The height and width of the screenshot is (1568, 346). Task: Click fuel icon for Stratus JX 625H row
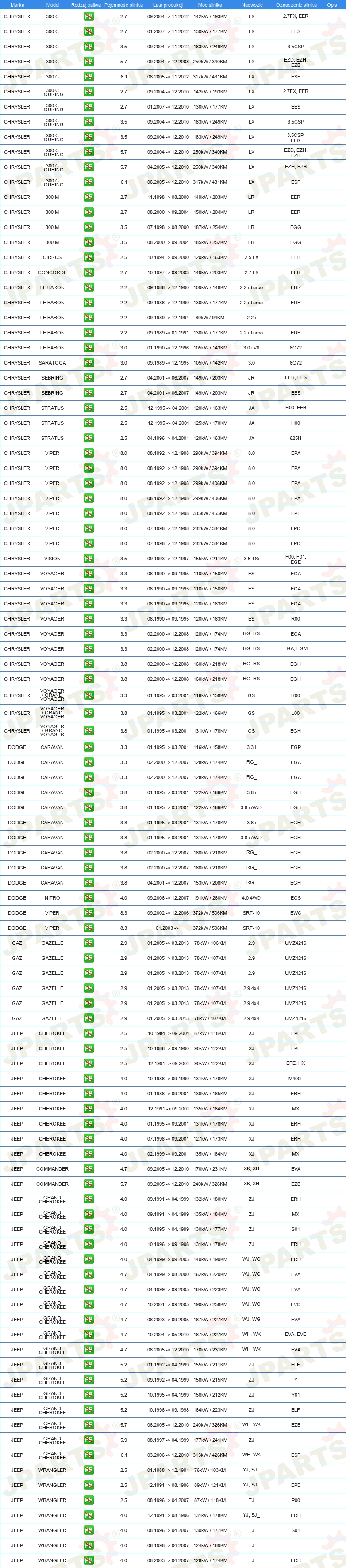(x=89, y=438)
